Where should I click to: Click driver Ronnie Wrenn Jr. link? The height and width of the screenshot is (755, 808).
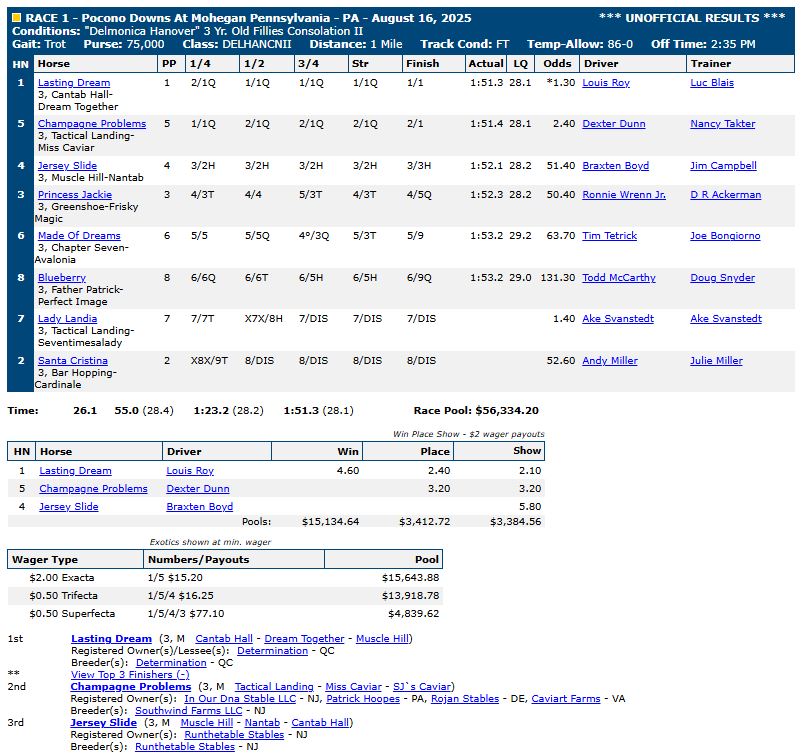[623, 195]
